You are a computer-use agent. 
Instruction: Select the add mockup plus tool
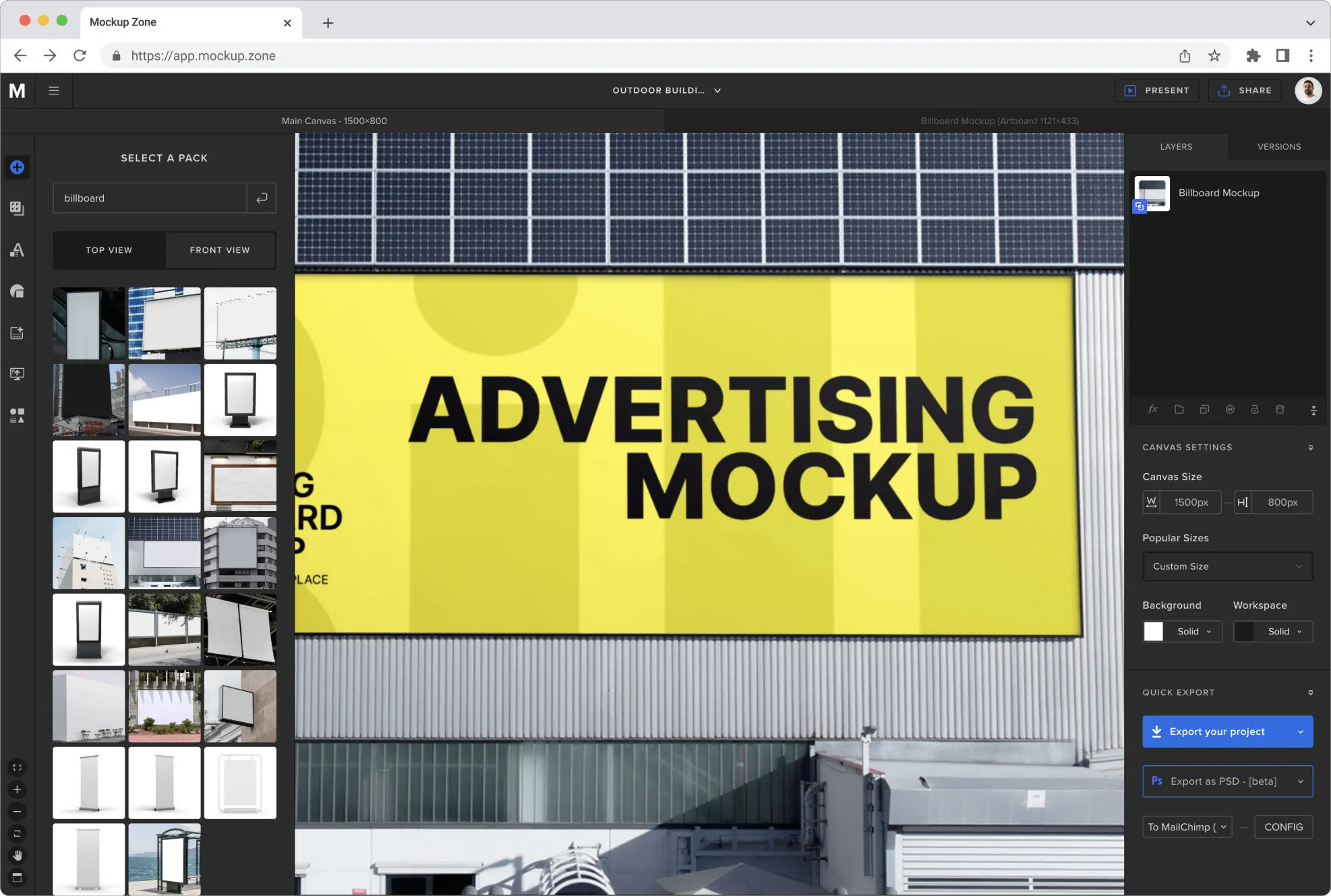(17, 167)
